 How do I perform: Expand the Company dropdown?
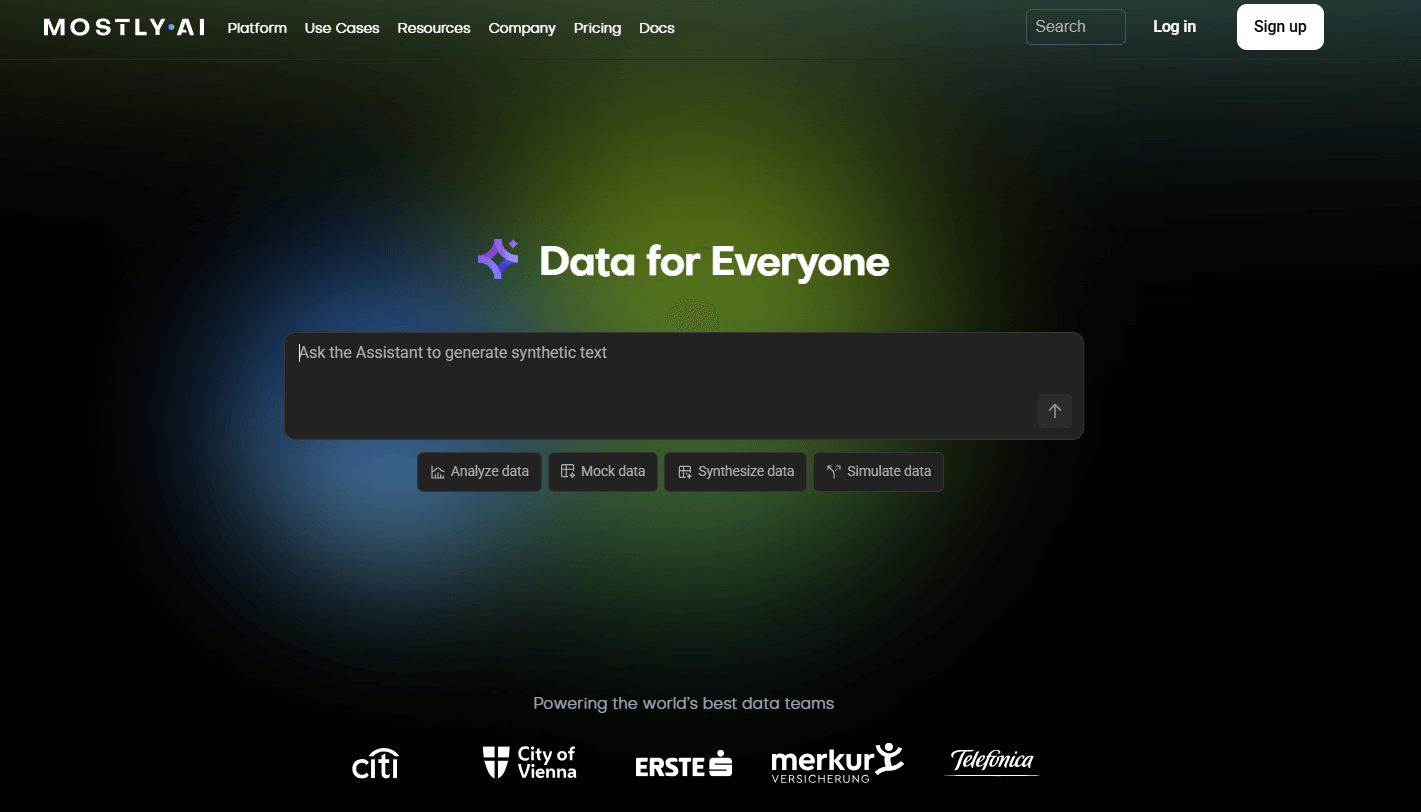[521, 28]
